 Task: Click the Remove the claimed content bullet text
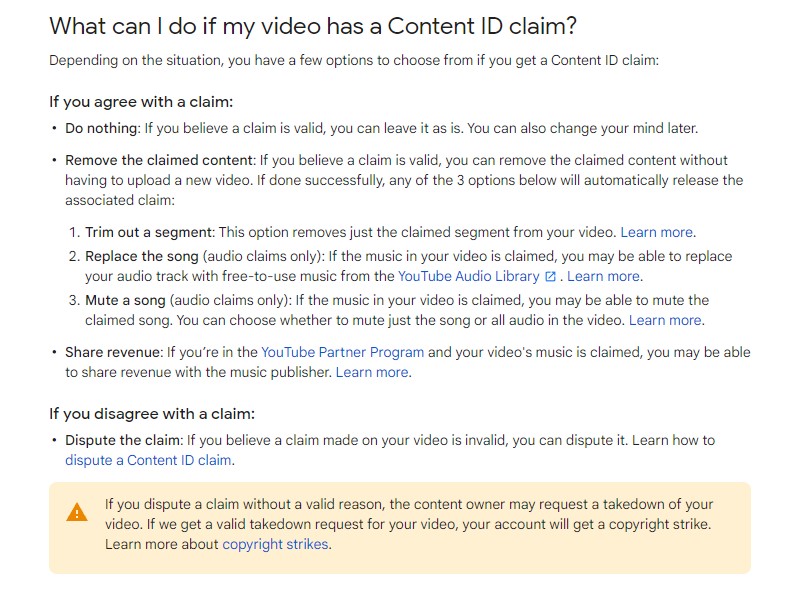tap(160, 160)
